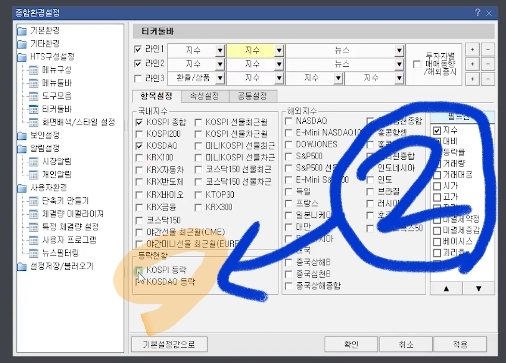506x363 pixels.
Task: Check the KOSPI 선물최근월 checkbox
Action: coord(198,122)
